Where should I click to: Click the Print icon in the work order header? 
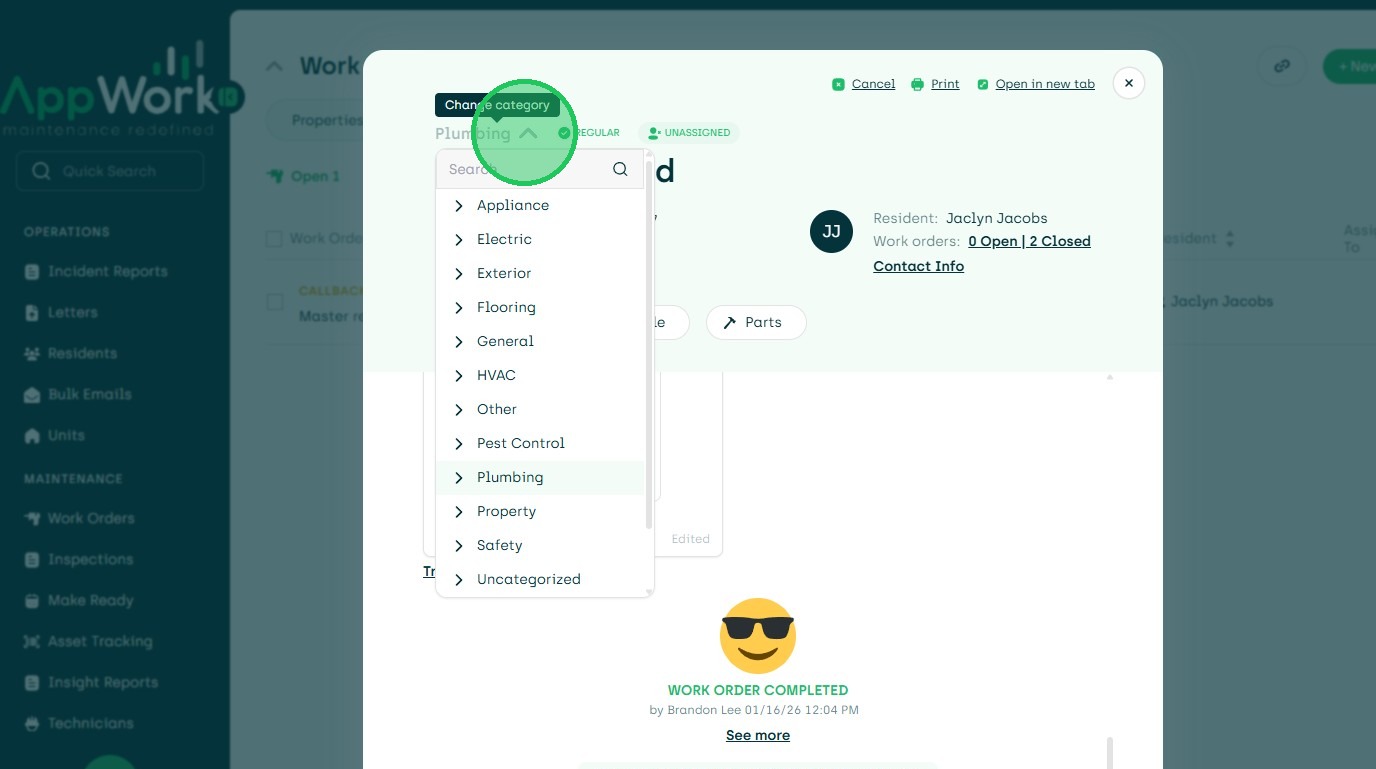click(x=917, y=84)
